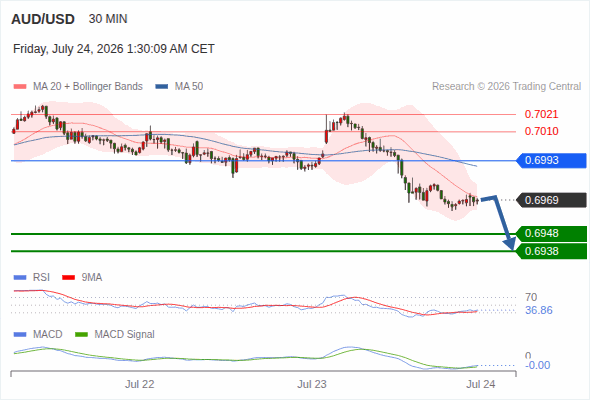Click the 0.7010 resistance level label
The height and width of the screenshot is (400, 590).
click(541, 131)
